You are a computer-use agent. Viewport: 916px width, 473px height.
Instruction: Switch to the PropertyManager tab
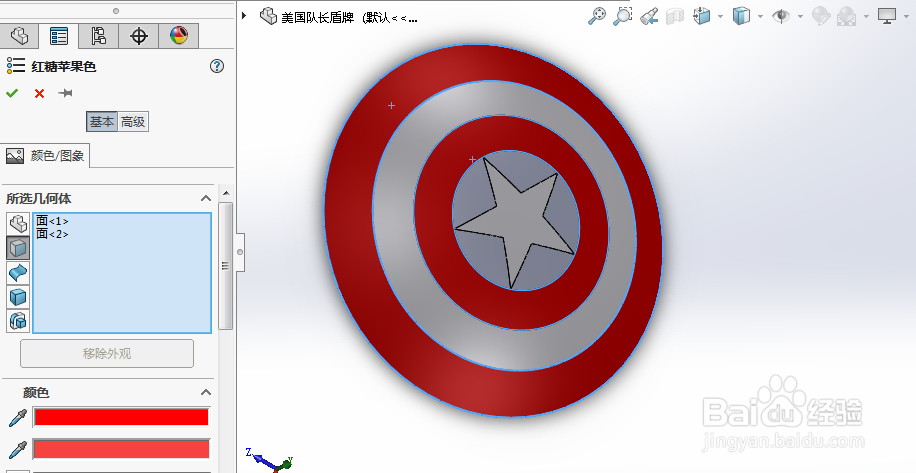click(x=58, y=36)
